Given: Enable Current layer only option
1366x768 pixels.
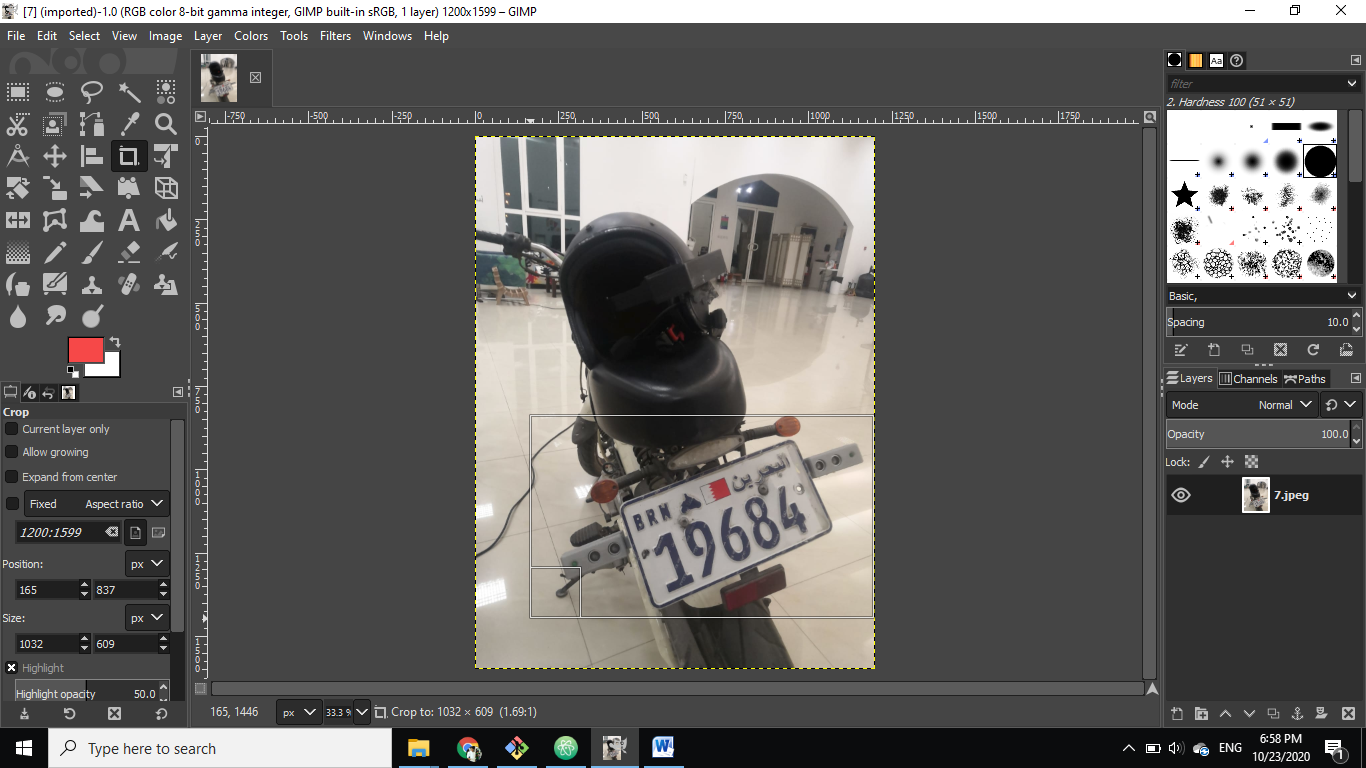Looking at the screenshot, I should 12,429.
